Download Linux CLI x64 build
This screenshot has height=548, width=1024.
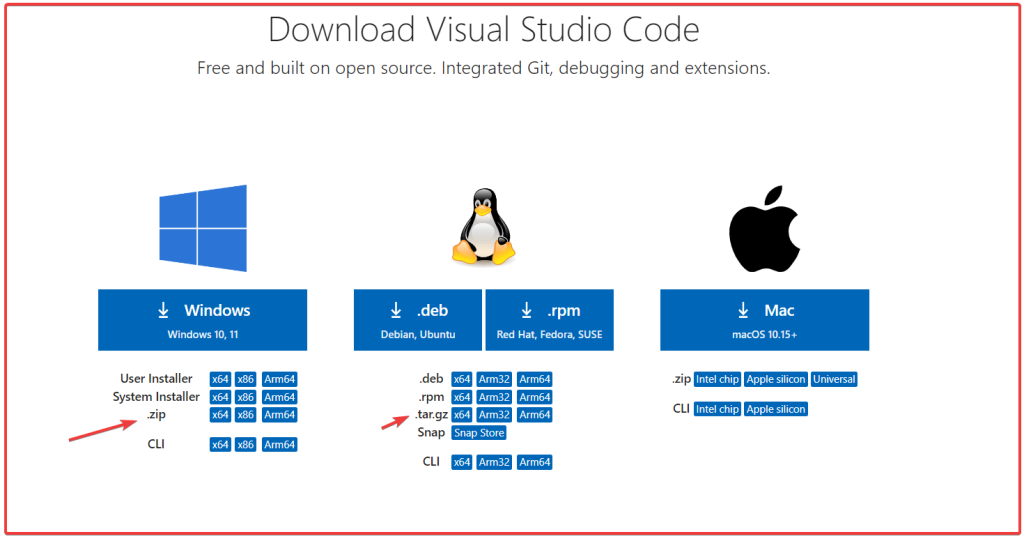pos(462,462)
